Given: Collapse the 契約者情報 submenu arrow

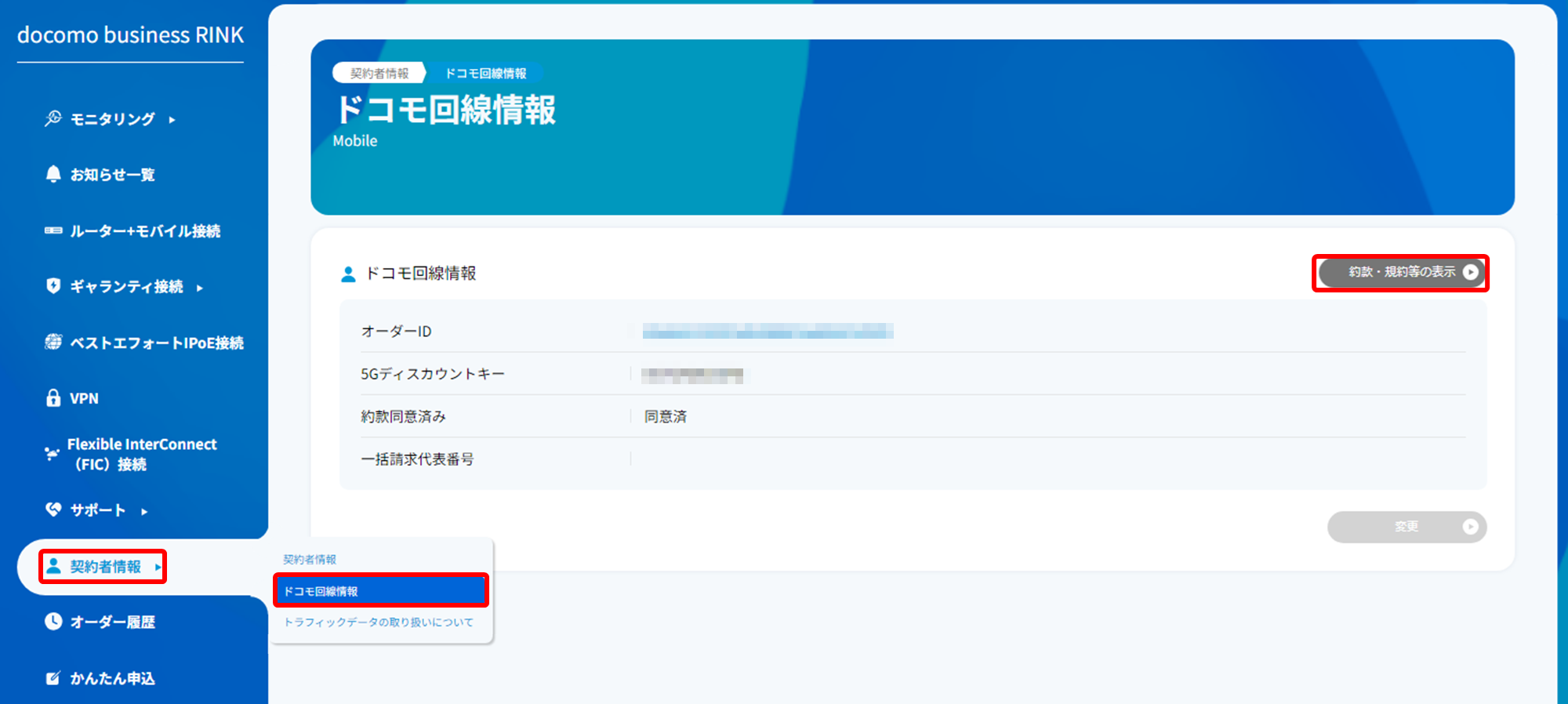Looking at the screenshot, I should click(x=158, y=567).
